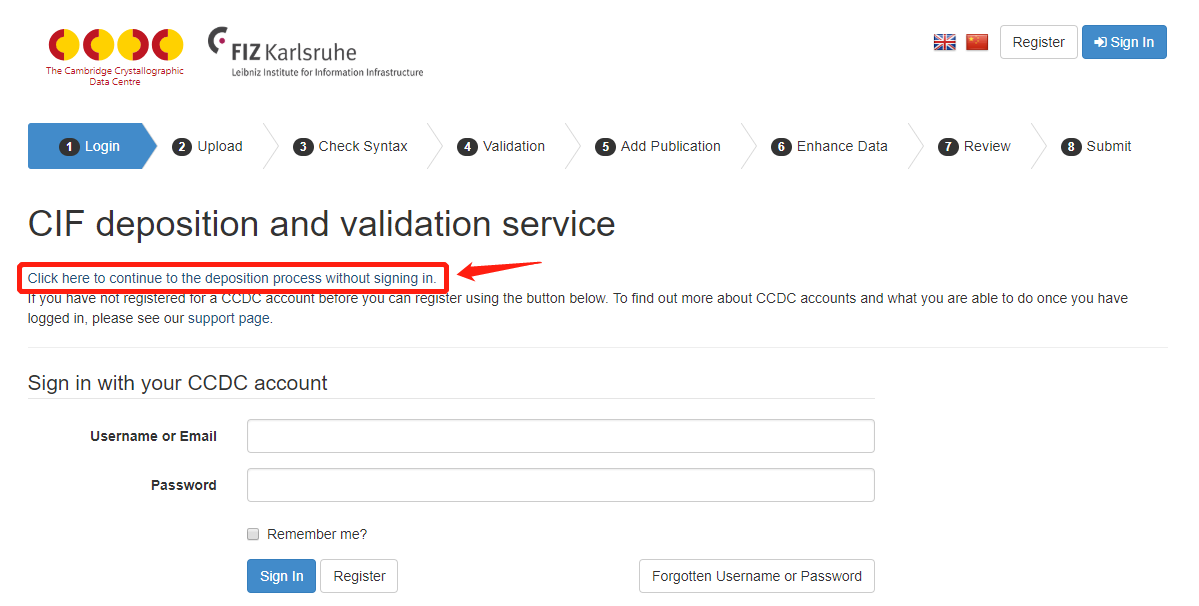
Task: Select step 2 Upload in wizard
Action: pyautogui.click(x=208, y=146)
